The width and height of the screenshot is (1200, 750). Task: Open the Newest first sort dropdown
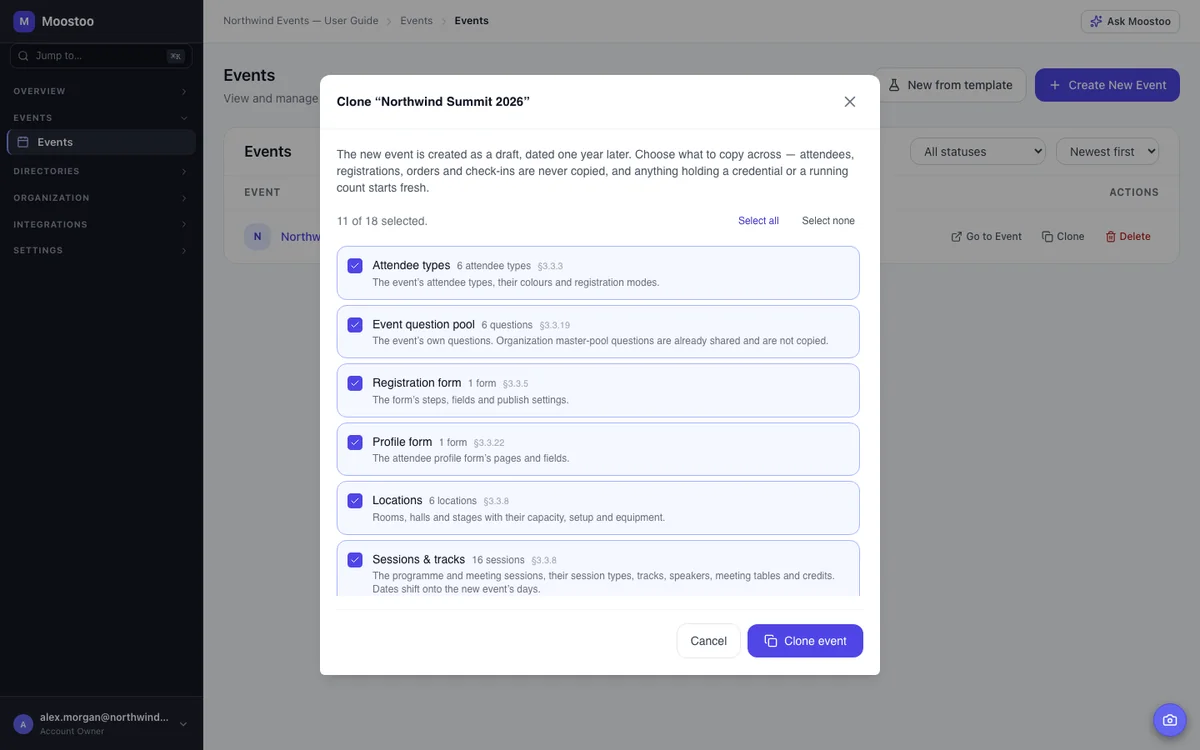pyautogui.click(x=1108, y=152)
